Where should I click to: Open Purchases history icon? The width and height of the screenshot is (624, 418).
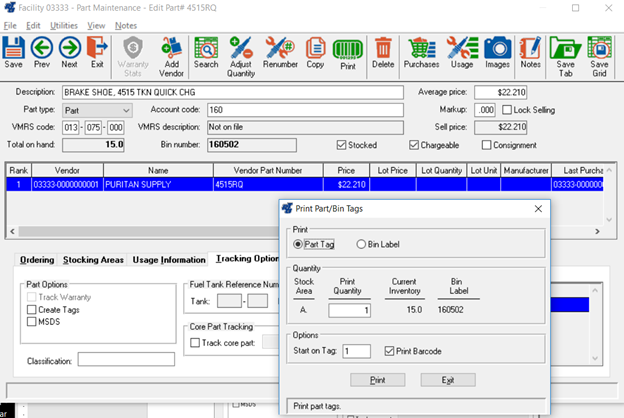coord(421,52)
